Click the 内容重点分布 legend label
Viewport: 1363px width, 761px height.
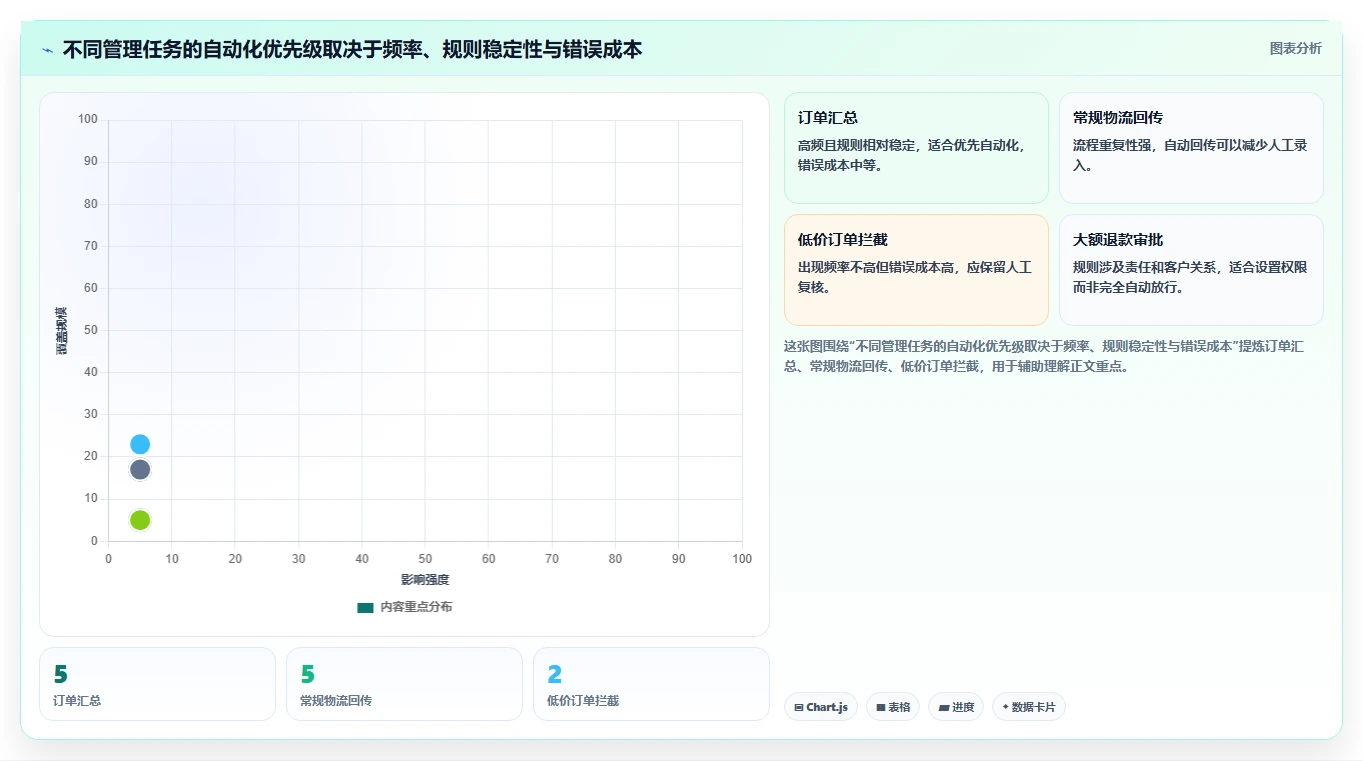click(416, 607)
